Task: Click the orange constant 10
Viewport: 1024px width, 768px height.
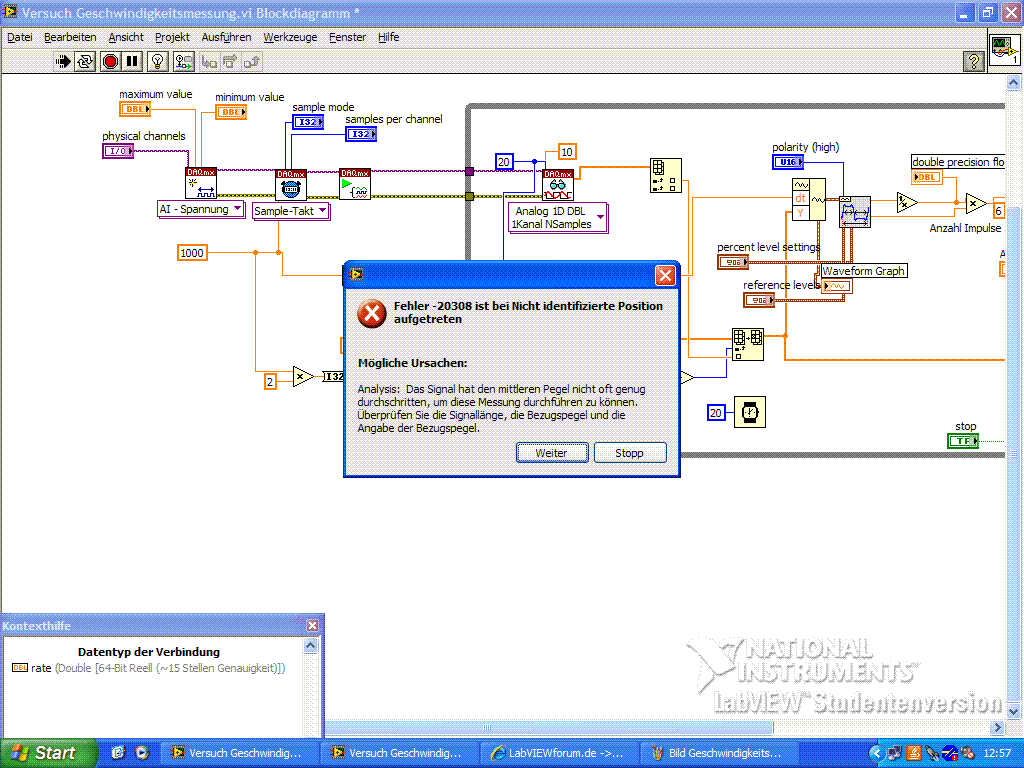Action: [567, 152]
